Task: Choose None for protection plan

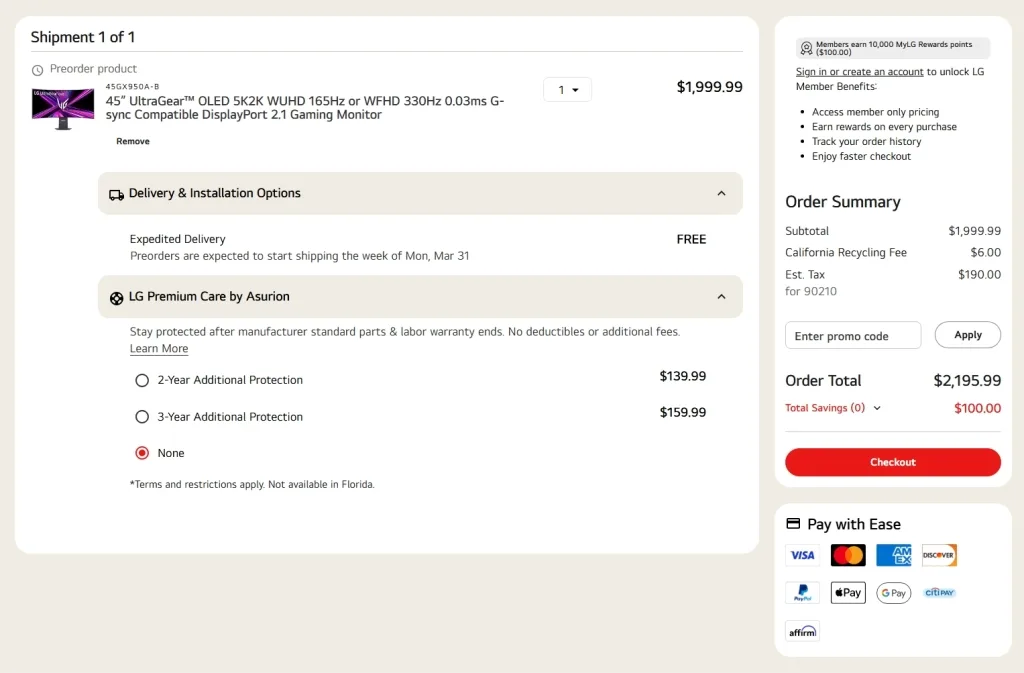Action: (x=142, y=453)
